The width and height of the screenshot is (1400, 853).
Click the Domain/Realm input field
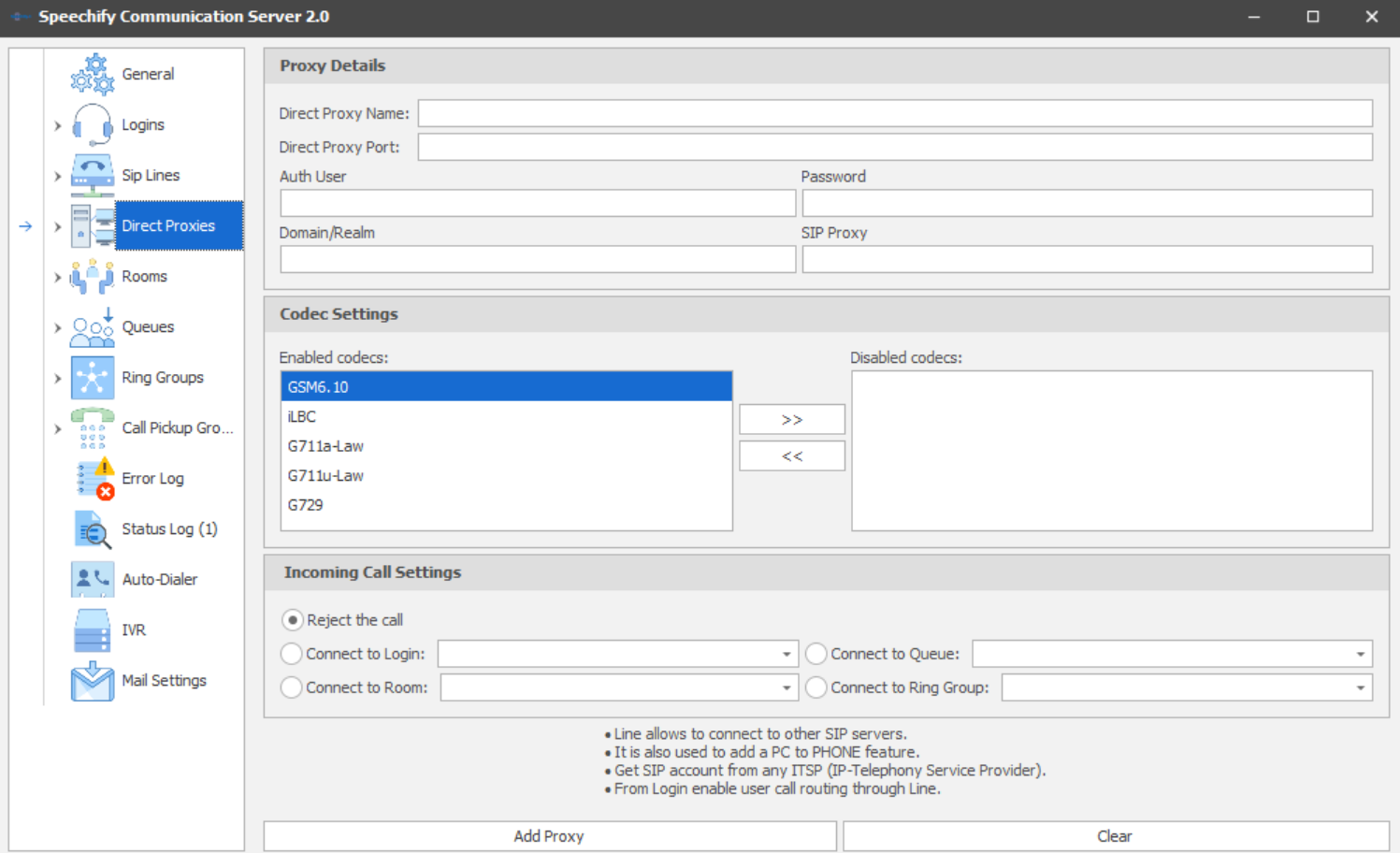click(538, 259)
